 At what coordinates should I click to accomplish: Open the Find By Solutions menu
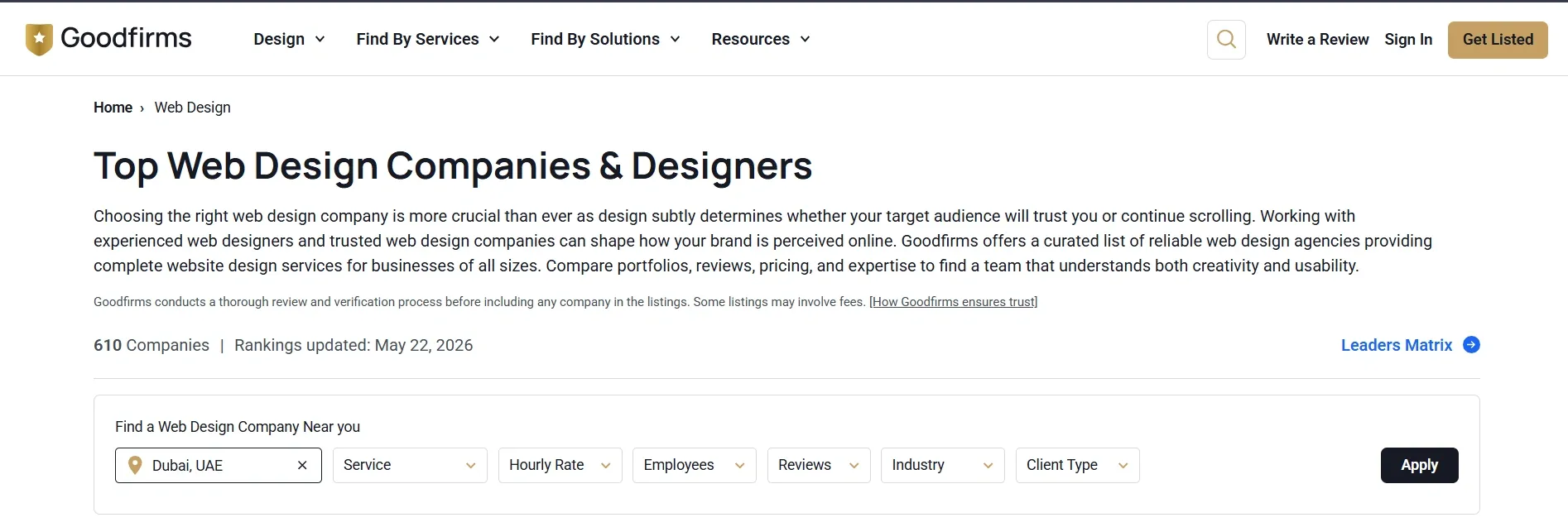point(605,39)
